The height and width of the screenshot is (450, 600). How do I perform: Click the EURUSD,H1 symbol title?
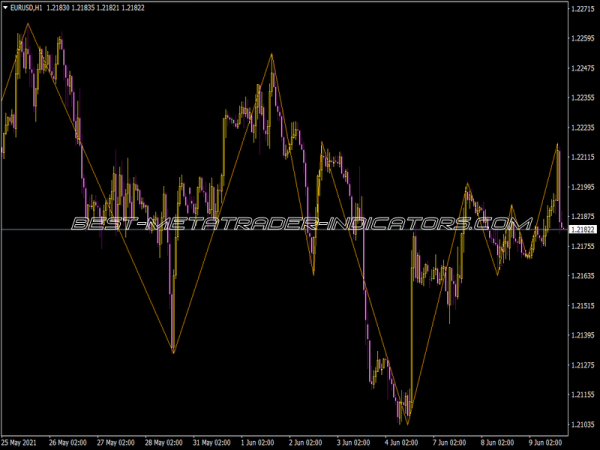pos(27,8)
